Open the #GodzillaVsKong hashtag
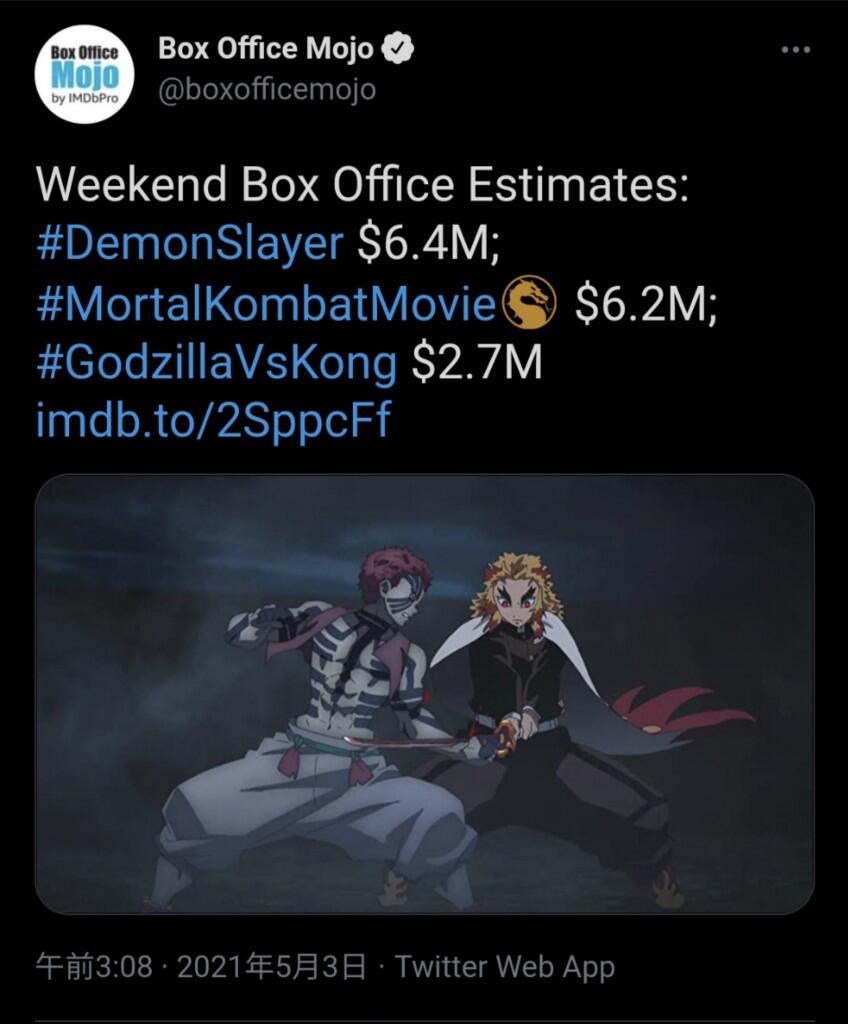 click(x=217, y=363)
